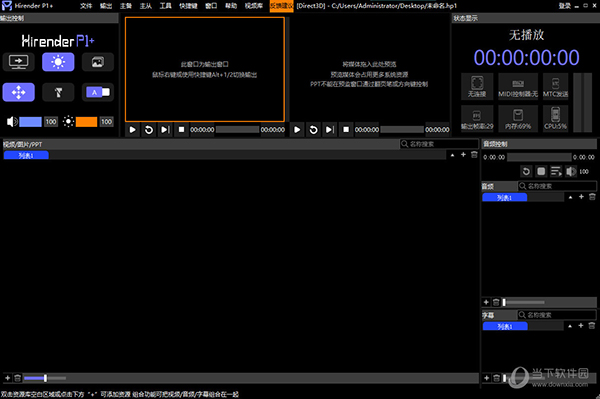Image resolution: width=600 pixels, height=399 pixels.
Task: Delete resource at bottom of video panel
Action: coord(18,378)
